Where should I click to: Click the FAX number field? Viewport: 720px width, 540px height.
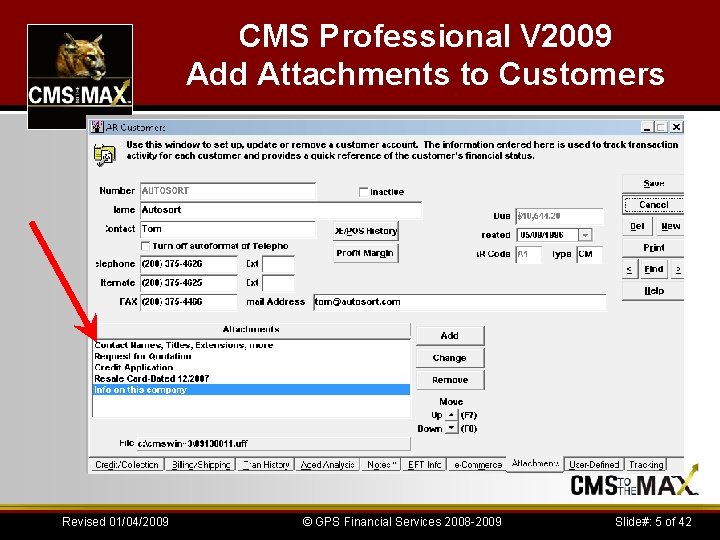[189, 302]
